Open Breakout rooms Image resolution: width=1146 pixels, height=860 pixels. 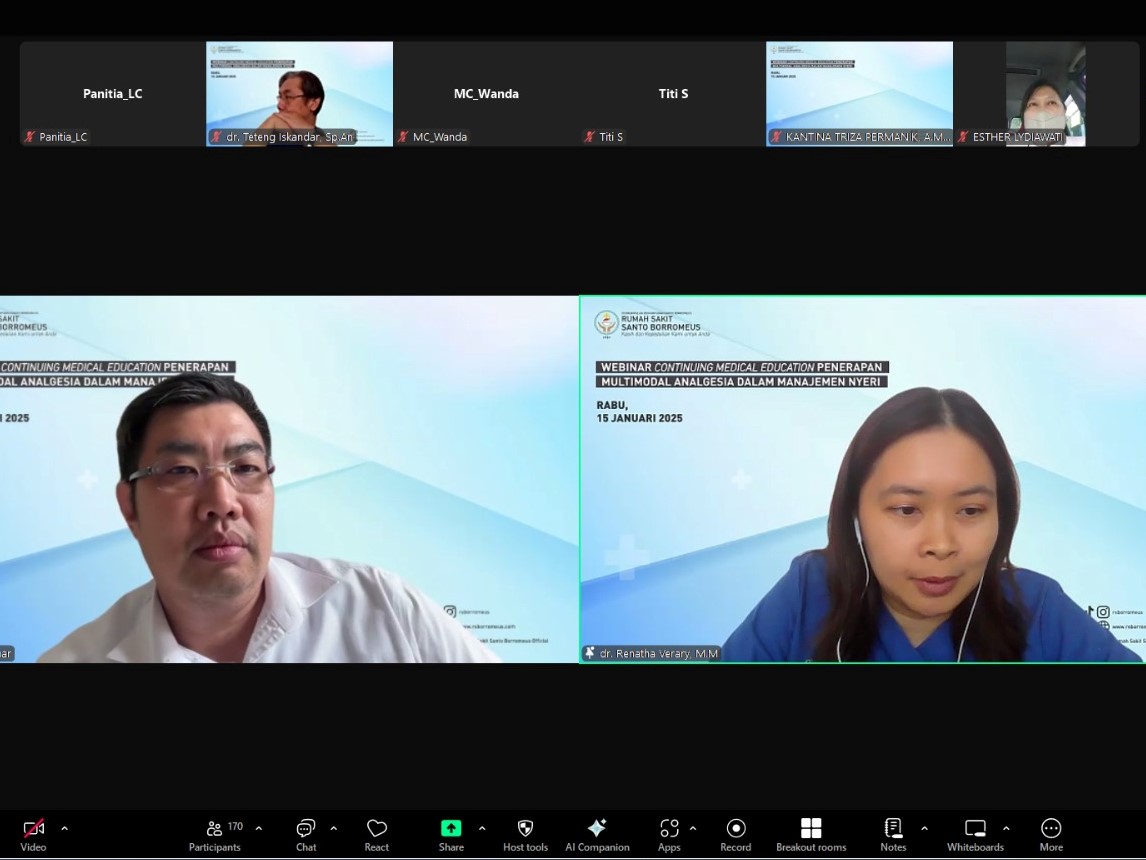pyautogui.click(x=811, y=834)
